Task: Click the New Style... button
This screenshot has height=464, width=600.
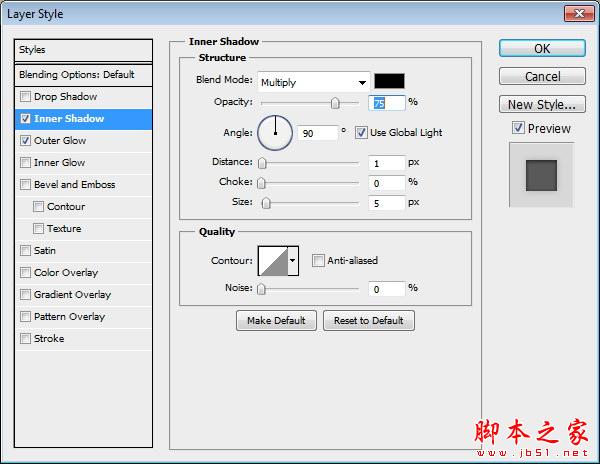Action: coord(542,104)
